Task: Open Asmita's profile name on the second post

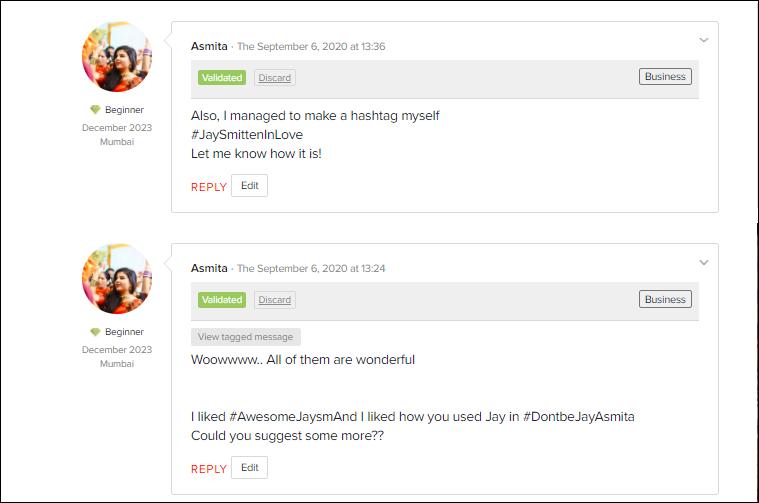Action: pos(209,268)
